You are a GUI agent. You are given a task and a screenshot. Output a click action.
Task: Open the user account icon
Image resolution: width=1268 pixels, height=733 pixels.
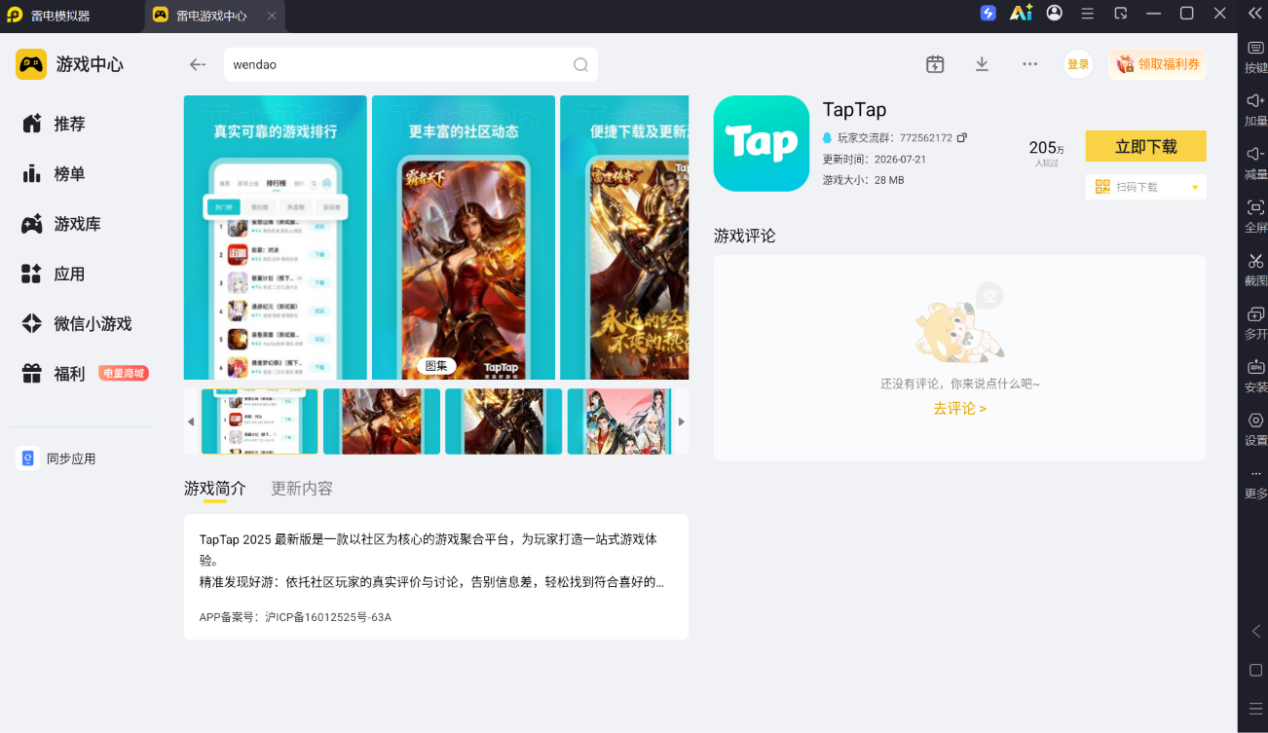click(x=1055, y=13)
